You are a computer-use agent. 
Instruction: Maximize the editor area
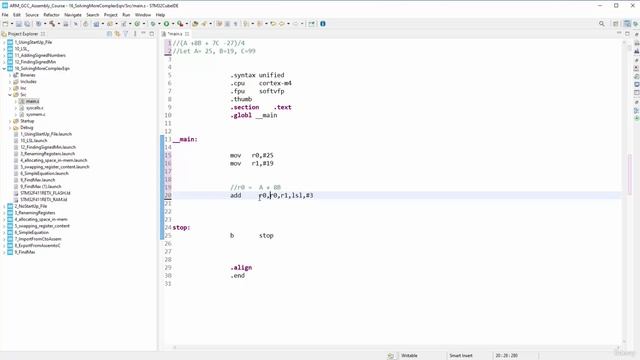click(627, 33)
